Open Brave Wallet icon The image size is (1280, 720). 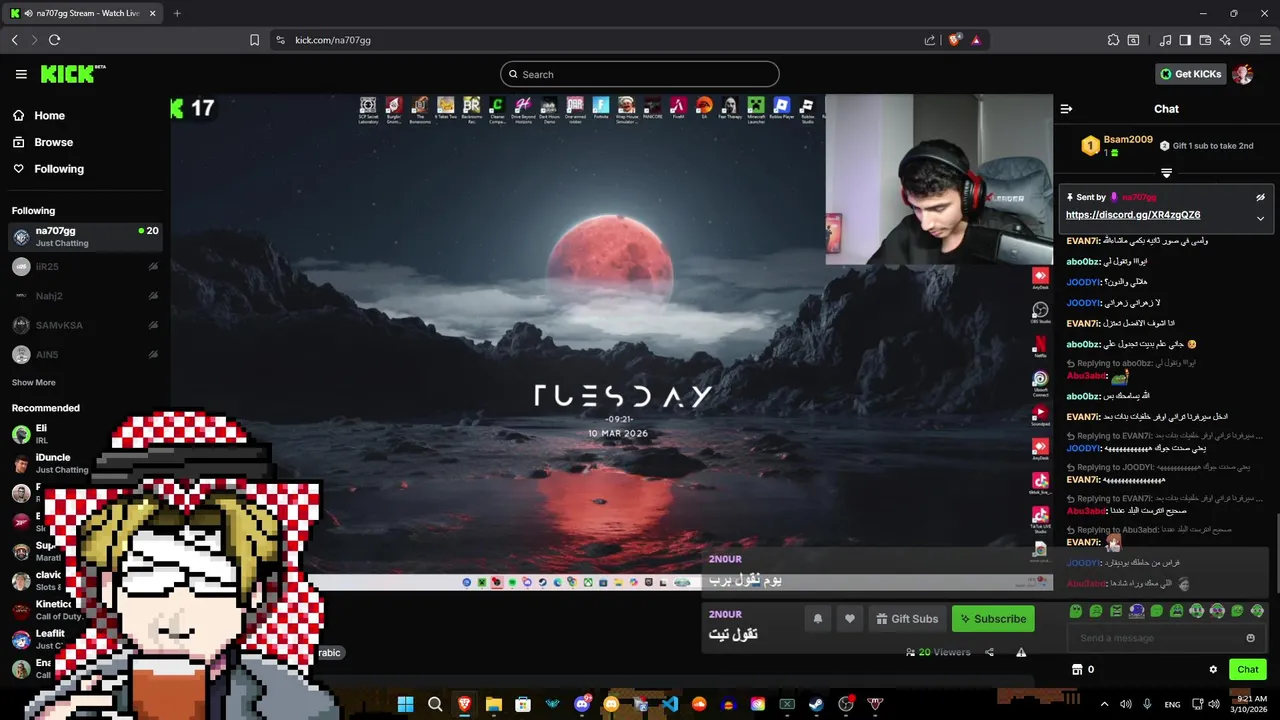click(x=1205, y=40)
